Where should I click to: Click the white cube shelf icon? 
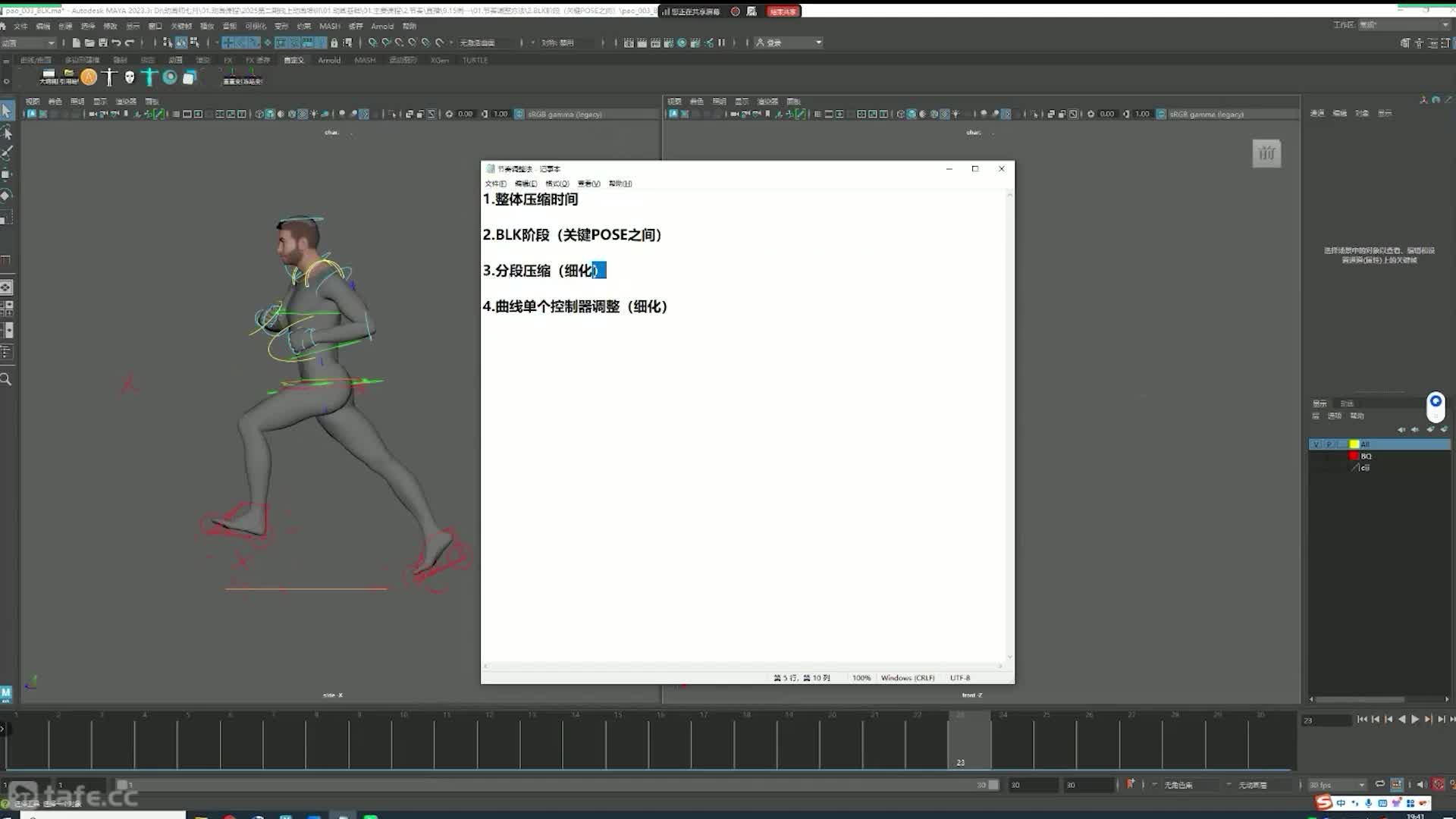click(190, 77)
